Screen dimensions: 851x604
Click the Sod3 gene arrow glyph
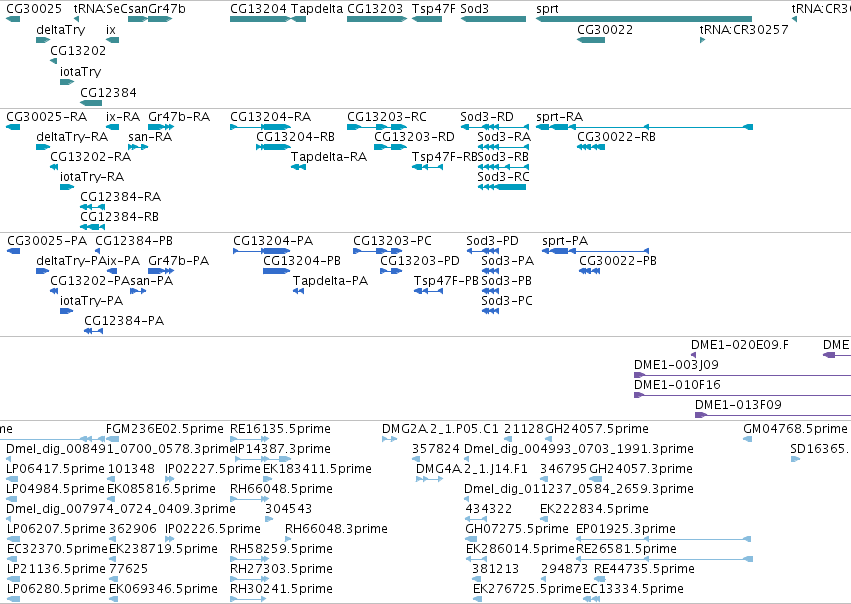click(493, 19)
